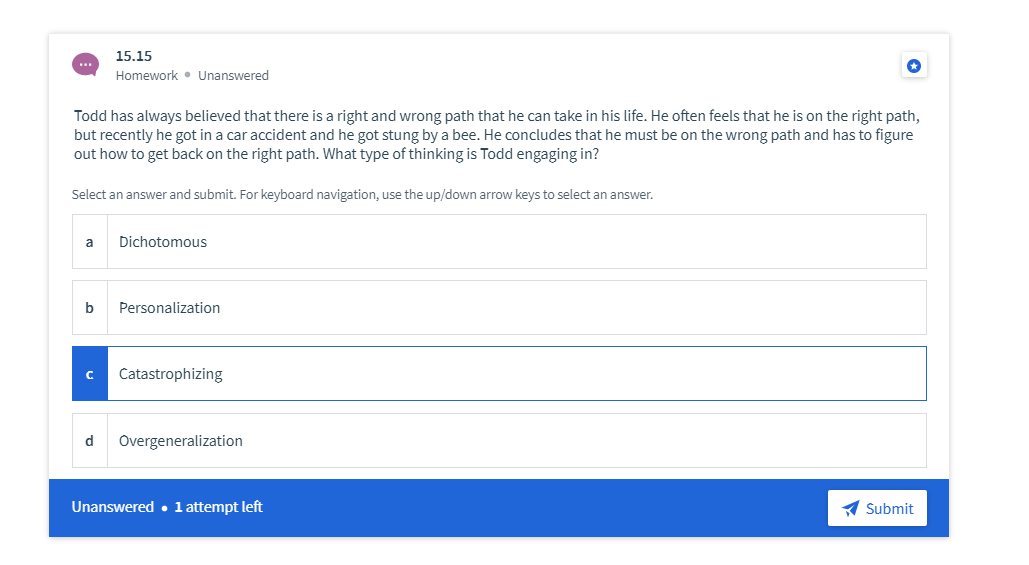
Task: Choose the Overgeneralization answer option
Action: click(x=181, y=441)
